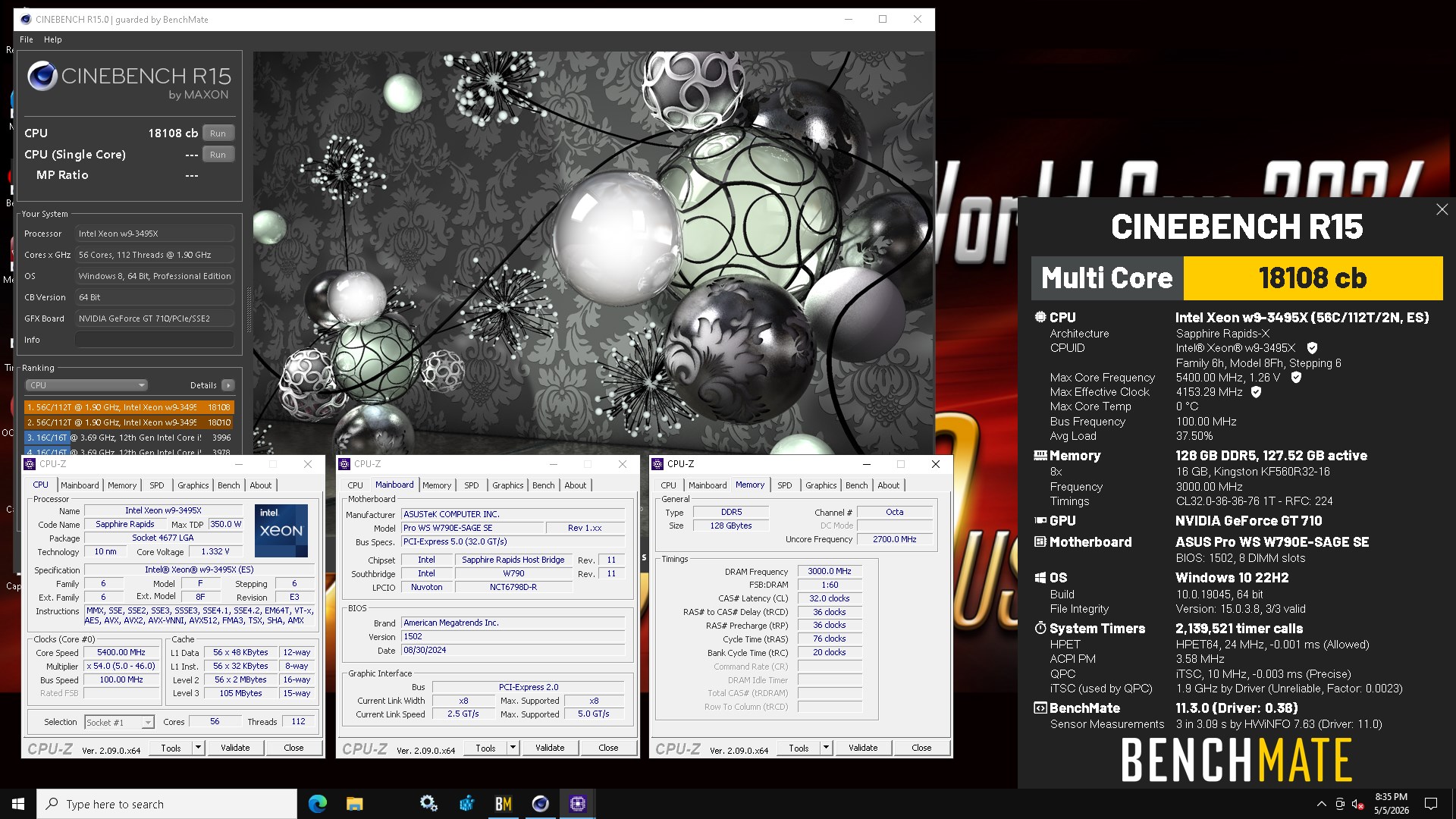Click Validate in the Memory CPU-Z window

863,748
